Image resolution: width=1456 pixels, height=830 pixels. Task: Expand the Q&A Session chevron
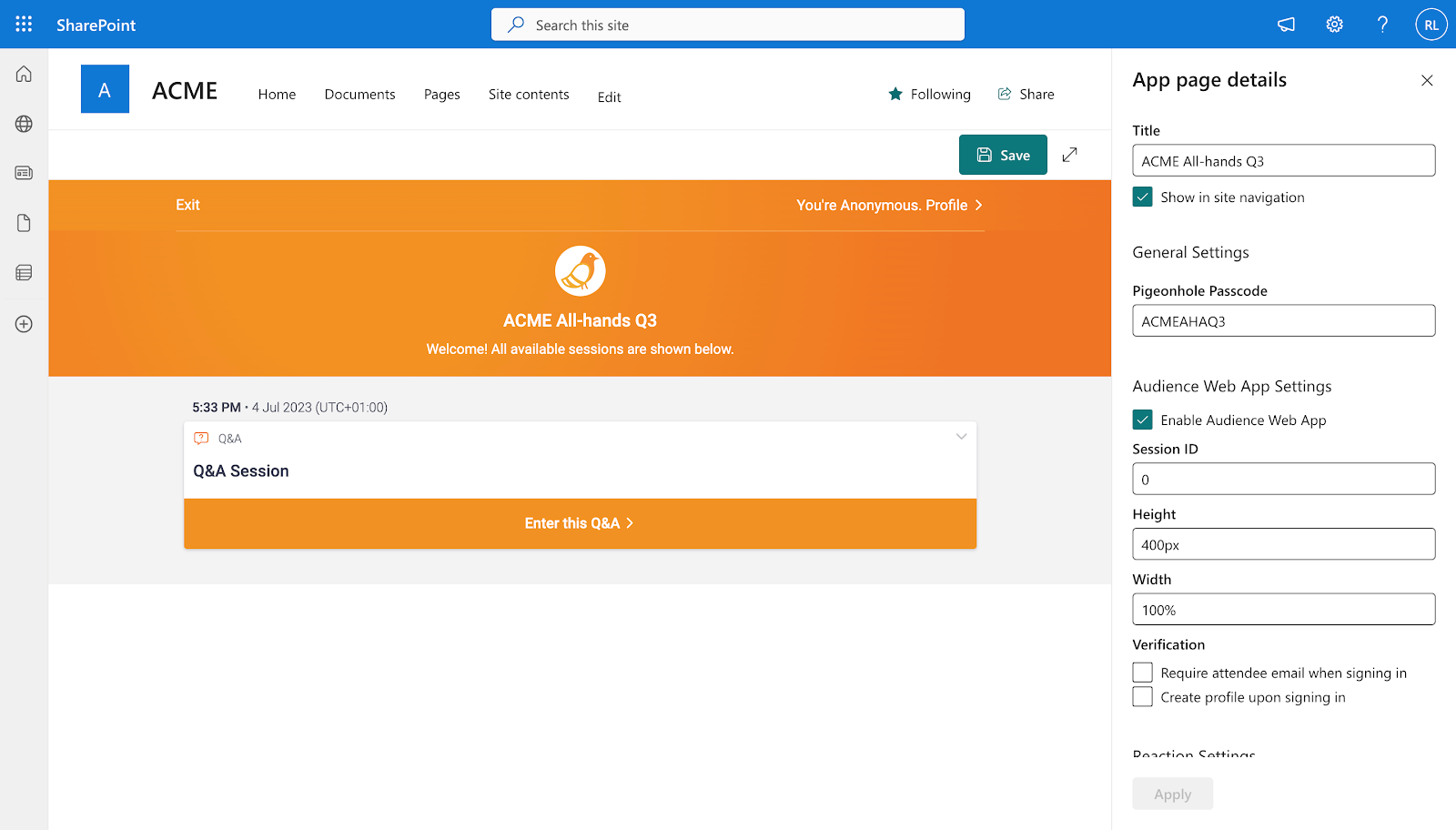[x=961, y=437]
